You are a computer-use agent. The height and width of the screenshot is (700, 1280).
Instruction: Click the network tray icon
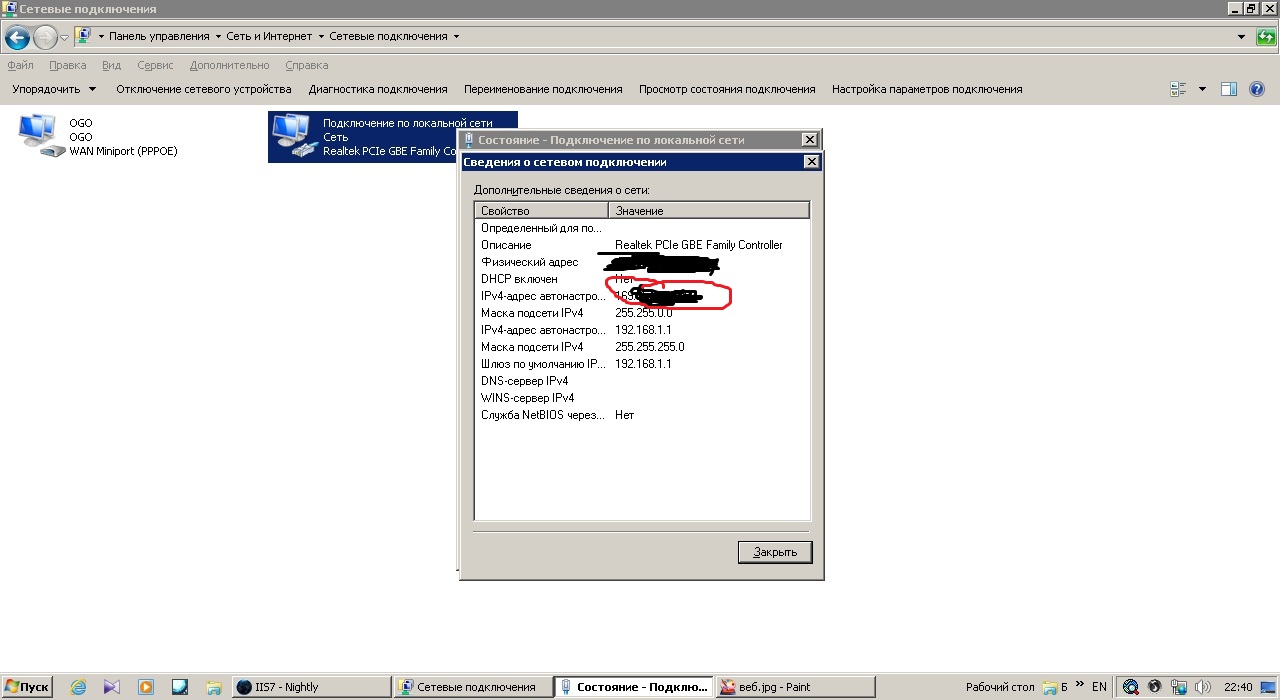point(1179,687)
